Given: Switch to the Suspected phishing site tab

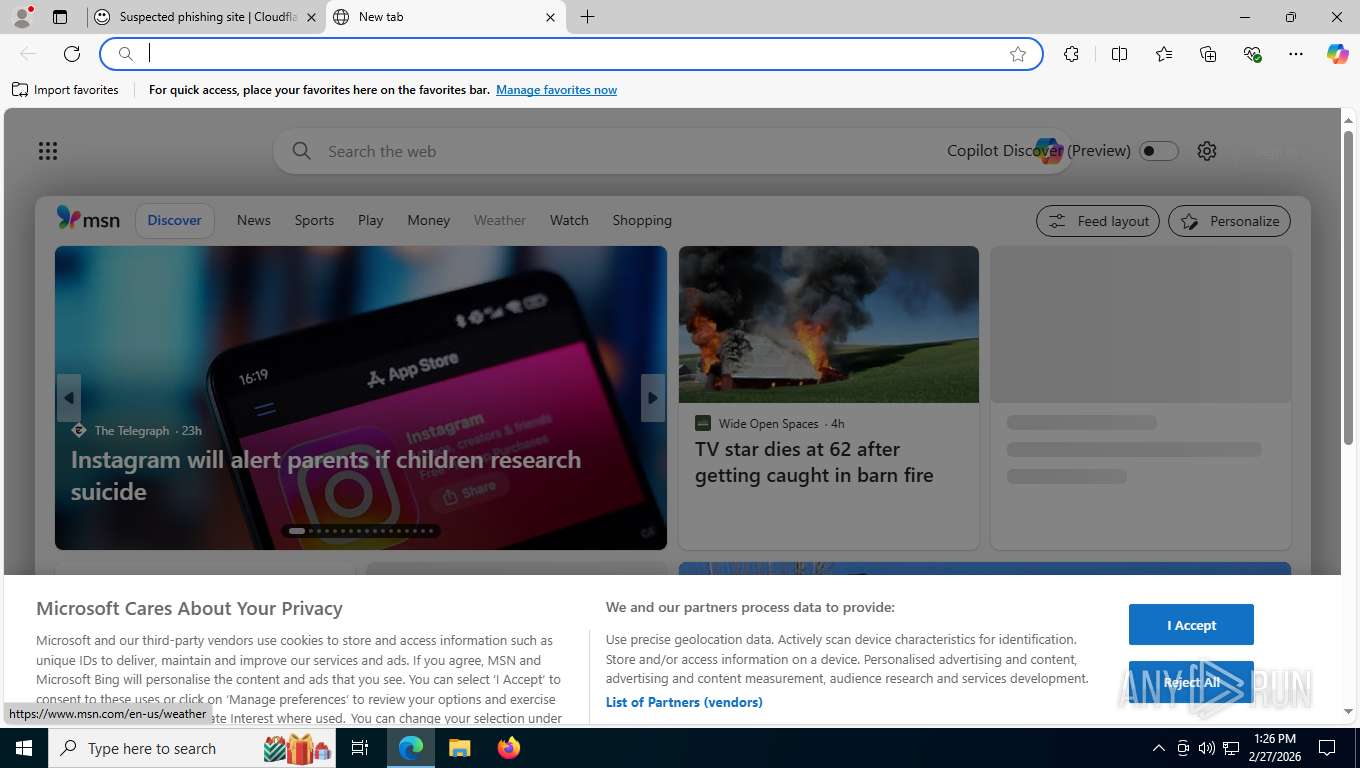Looking at the screenshot, I should pyautogui.click(x=207, y=17).
